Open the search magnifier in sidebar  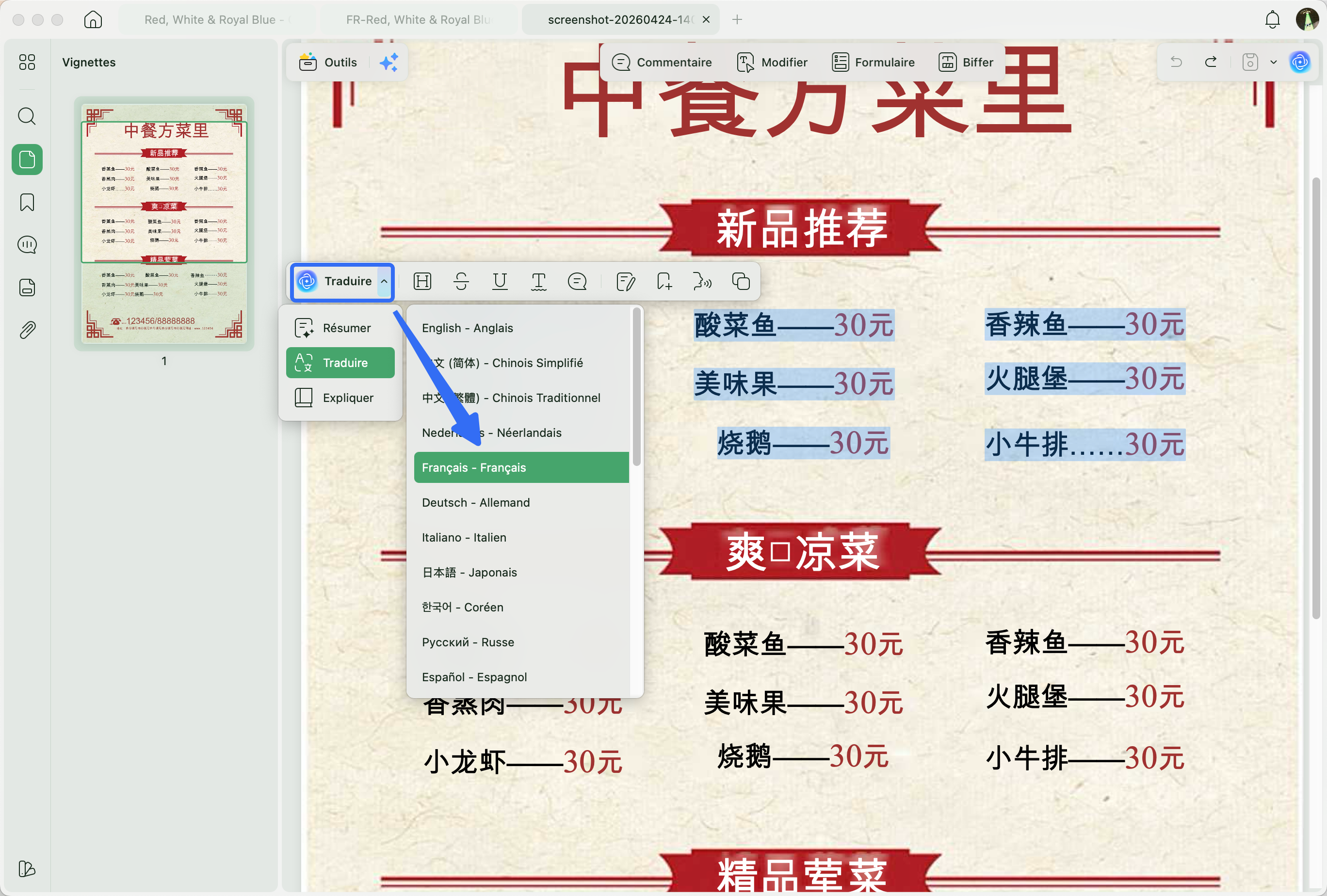click(27, 116)
